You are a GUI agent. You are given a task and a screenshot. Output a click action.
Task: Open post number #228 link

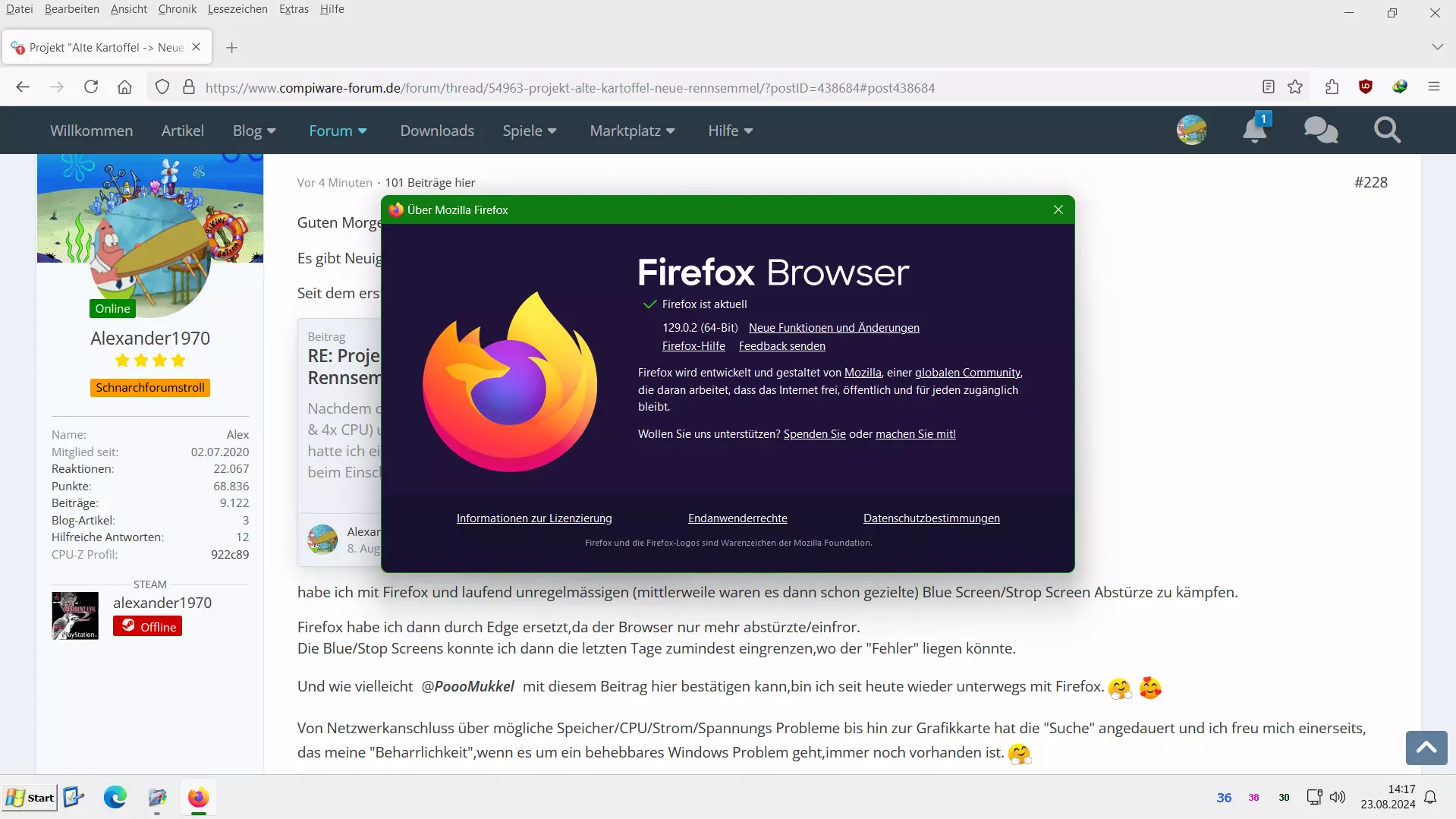pyautogui.click(x=1371, y=182)
